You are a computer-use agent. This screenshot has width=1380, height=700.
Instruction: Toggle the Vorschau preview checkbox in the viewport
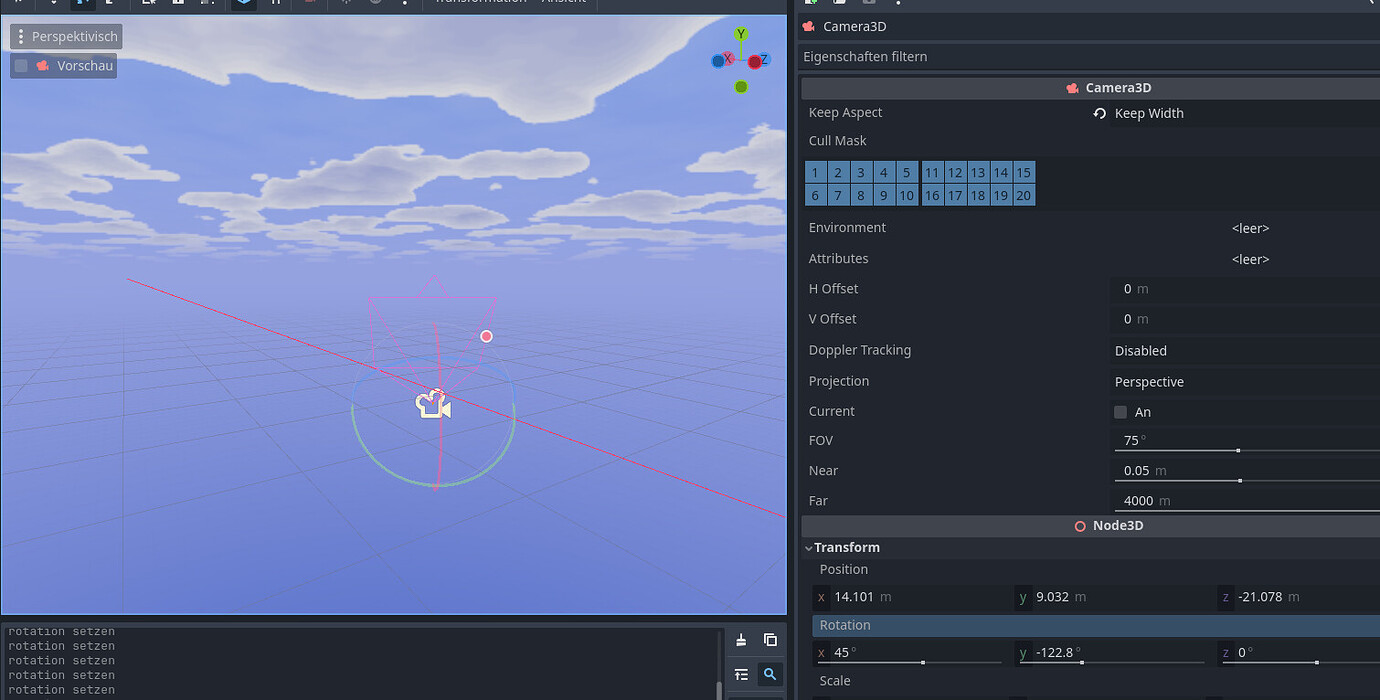click(x=21, y=65)
